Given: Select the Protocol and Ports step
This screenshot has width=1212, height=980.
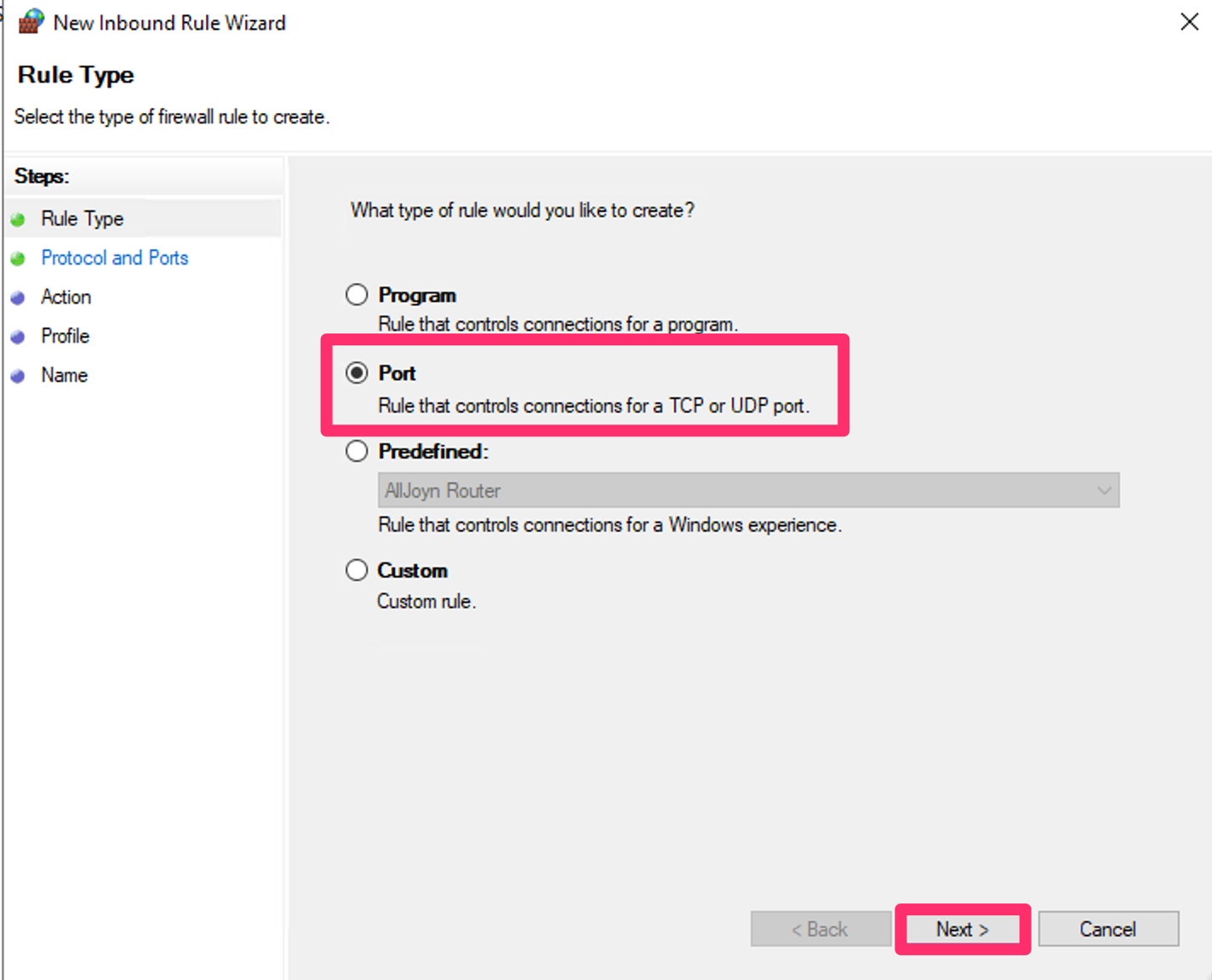Looking at the screenshot, I should [x=115, y=258].
